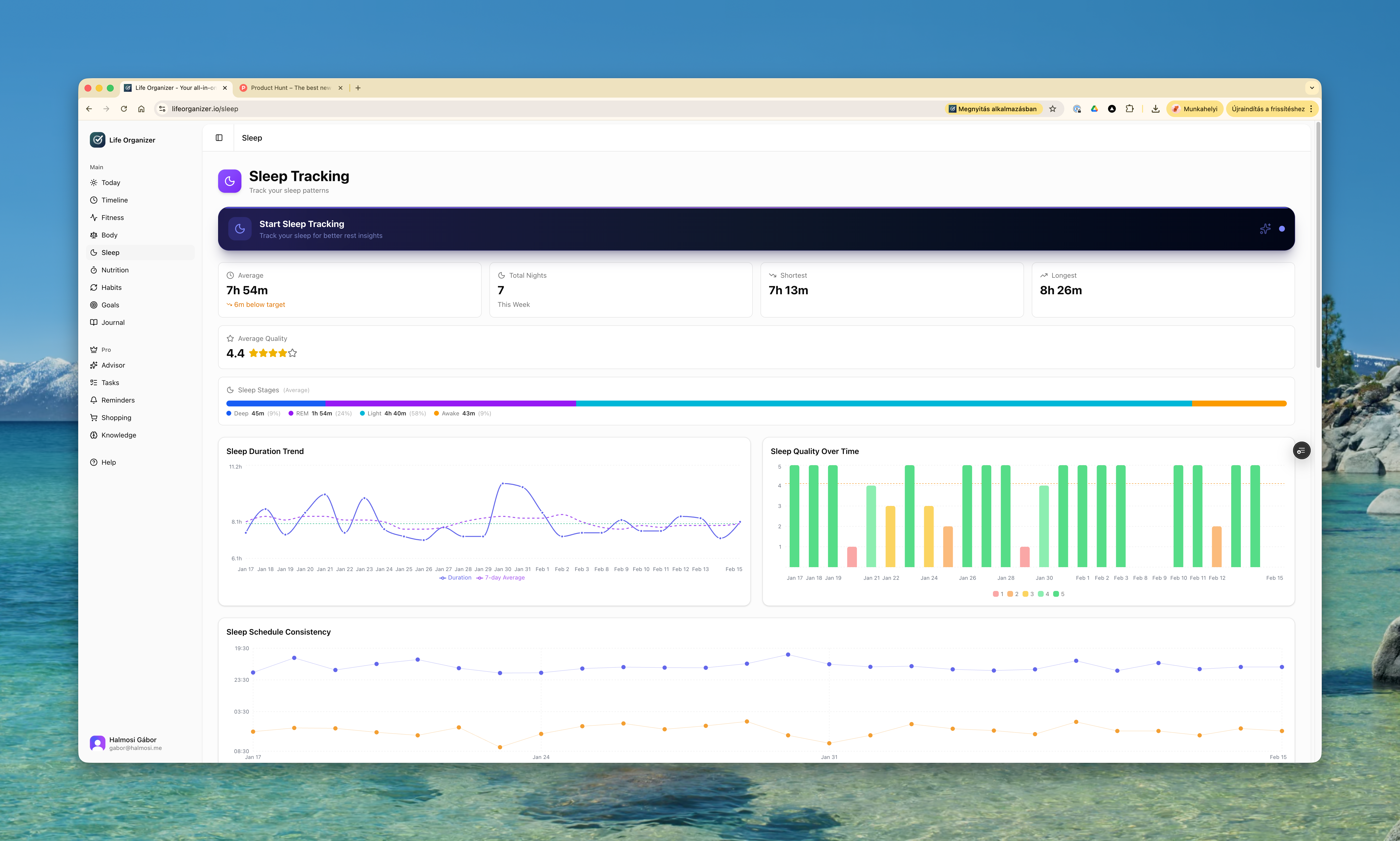Click the Life Organizer logo

pos(97,140)
